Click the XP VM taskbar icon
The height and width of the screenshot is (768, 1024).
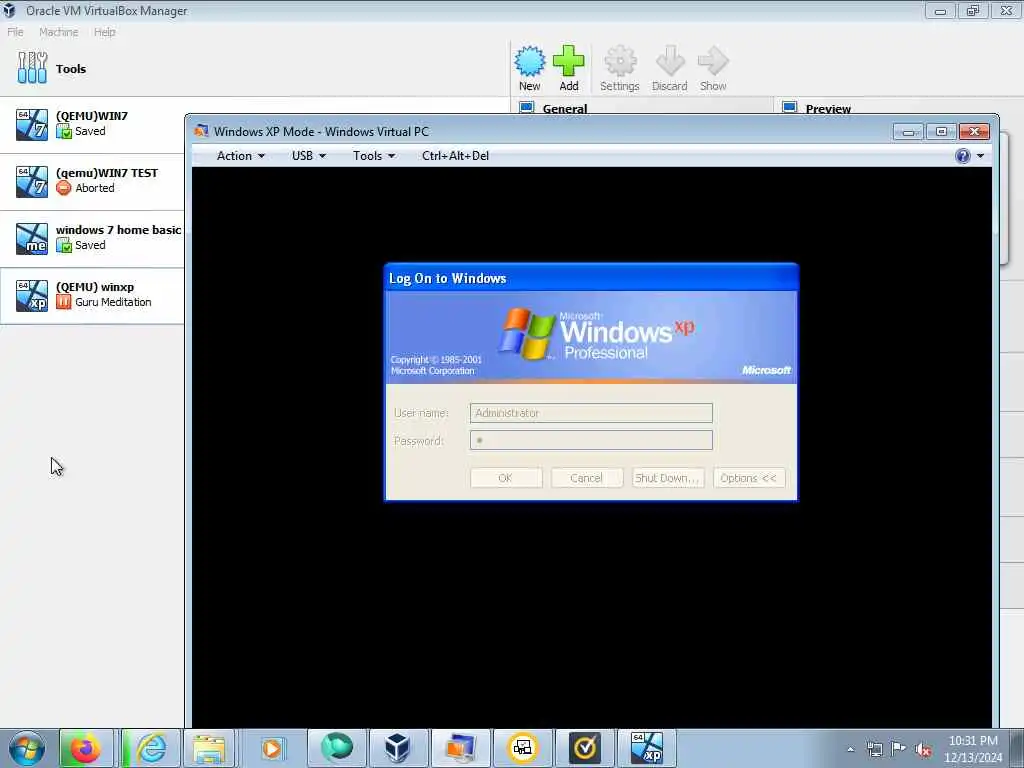[x=647, y=748]
